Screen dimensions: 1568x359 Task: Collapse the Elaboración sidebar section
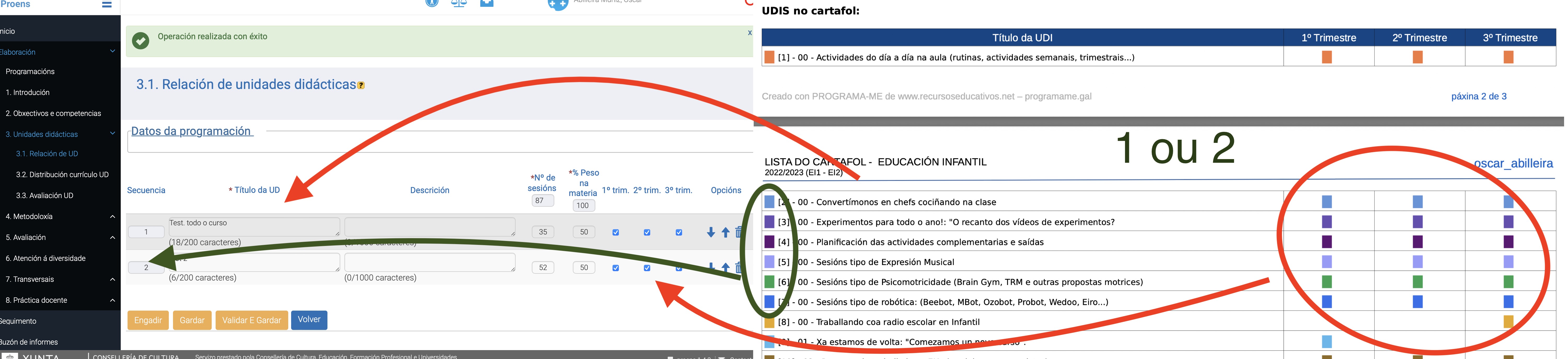[x=113, y=51]
